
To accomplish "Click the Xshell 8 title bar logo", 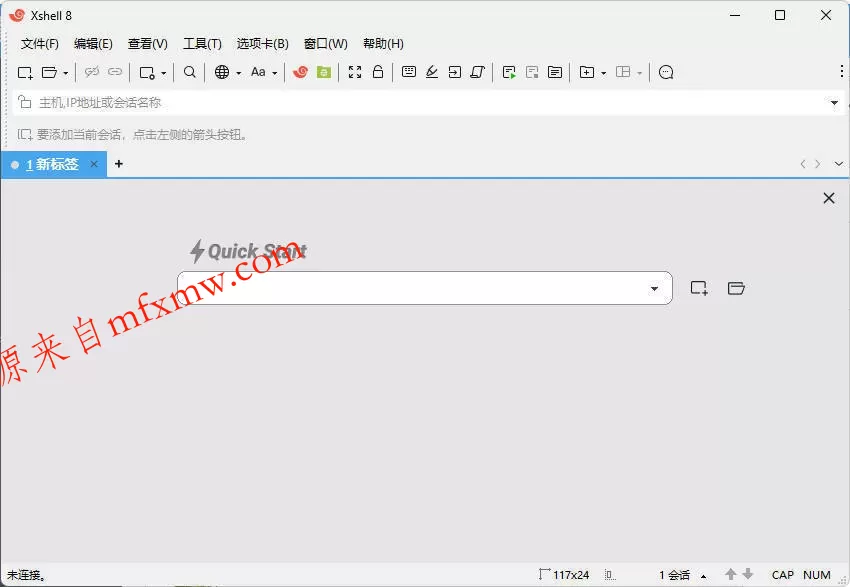I will coord(17,15).
